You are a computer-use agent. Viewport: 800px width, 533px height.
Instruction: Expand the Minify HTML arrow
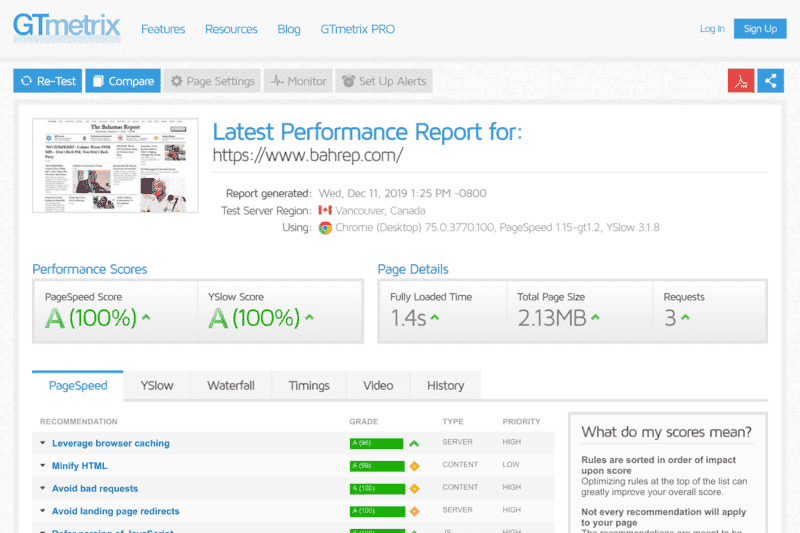43,466
